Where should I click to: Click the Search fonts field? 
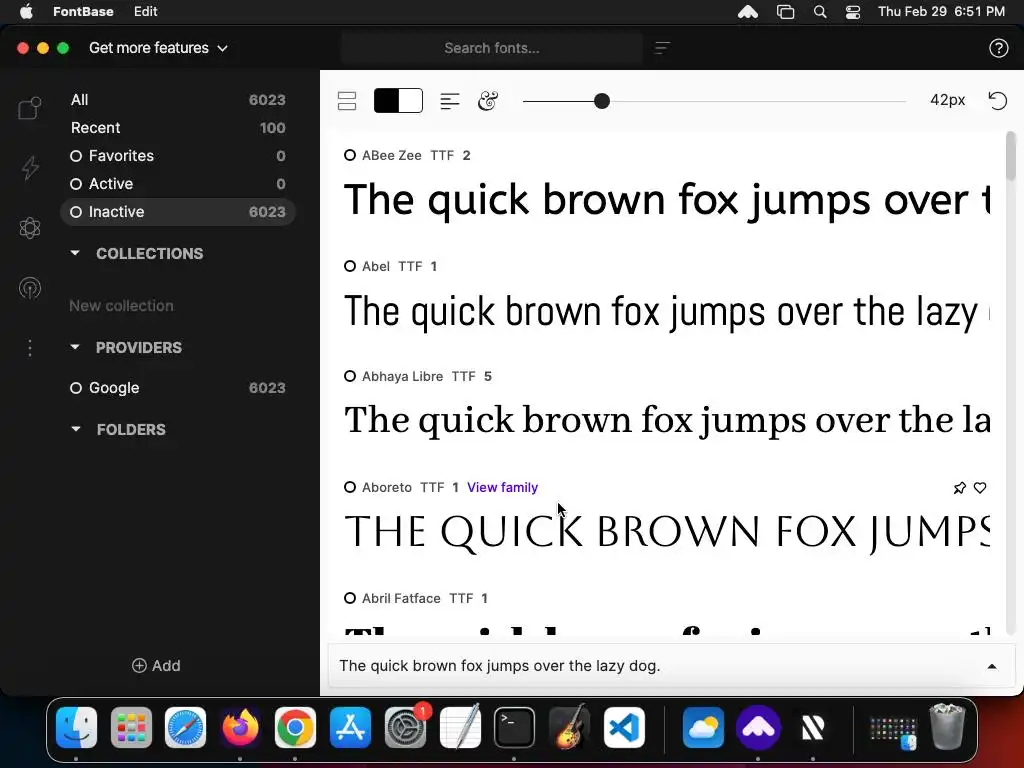click(x=492, y=48)
